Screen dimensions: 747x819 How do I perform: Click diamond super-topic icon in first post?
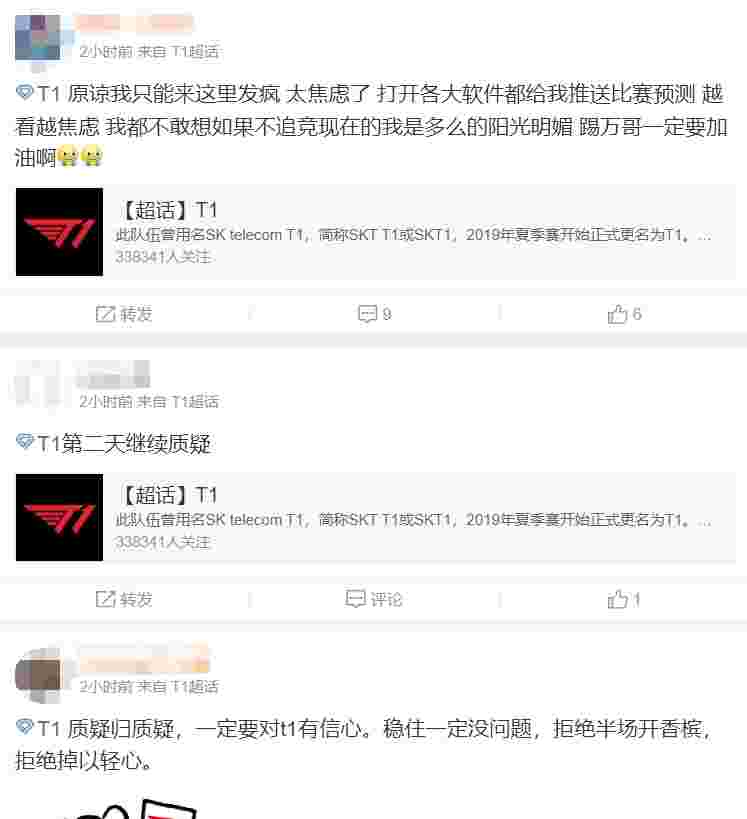25,92
